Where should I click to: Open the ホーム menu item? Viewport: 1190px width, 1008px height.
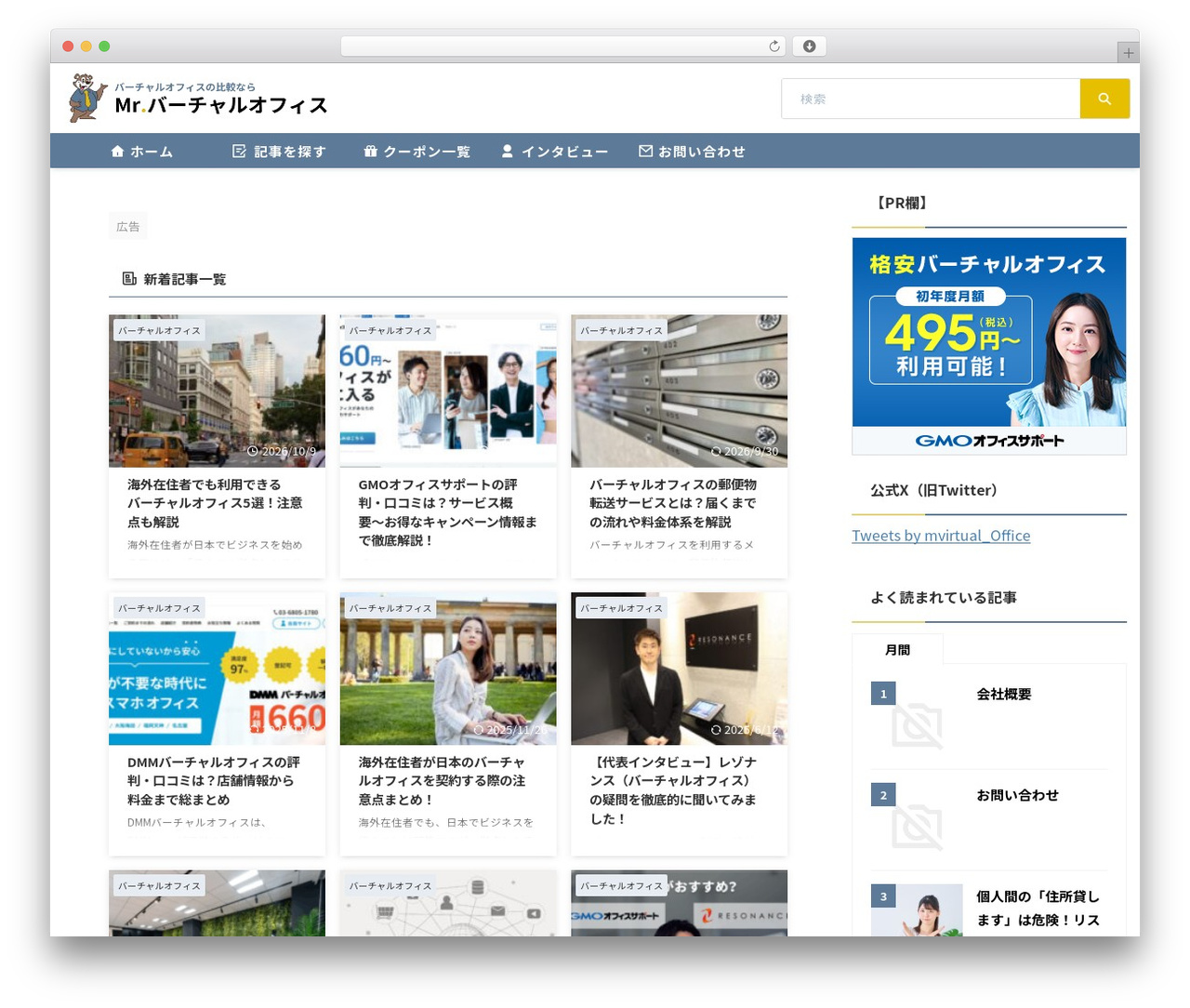[142, 151]
